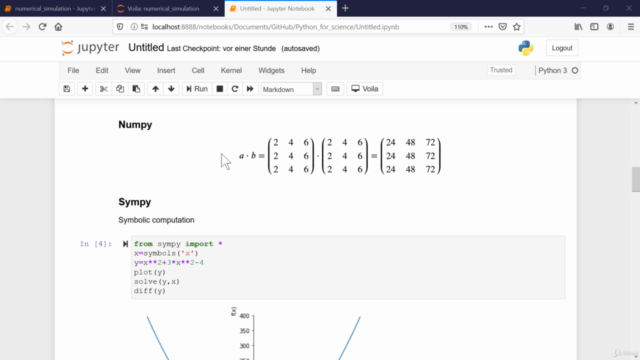
Task: Go to browser home page
Action: [58, 27]
